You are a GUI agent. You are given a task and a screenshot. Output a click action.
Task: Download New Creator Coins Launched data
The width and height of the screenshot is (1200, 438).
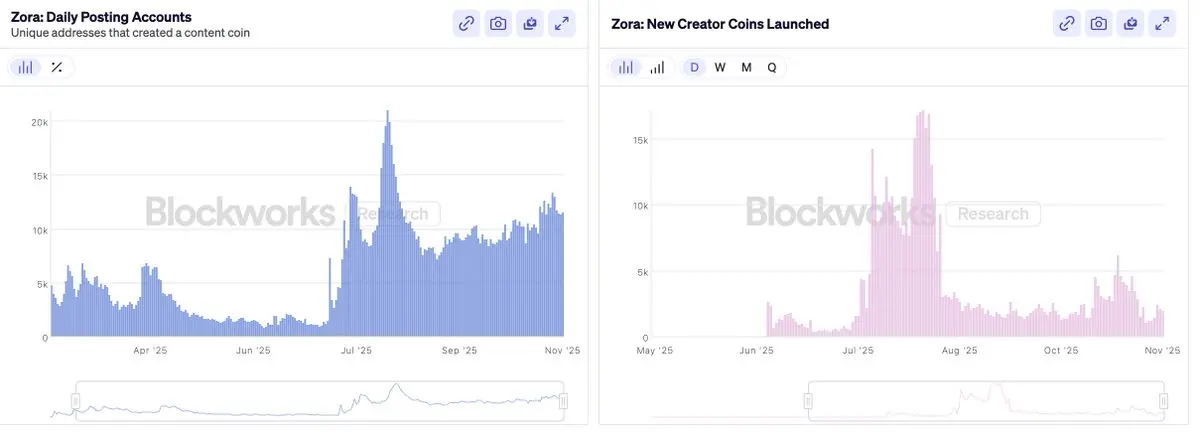pos(1131,23)
